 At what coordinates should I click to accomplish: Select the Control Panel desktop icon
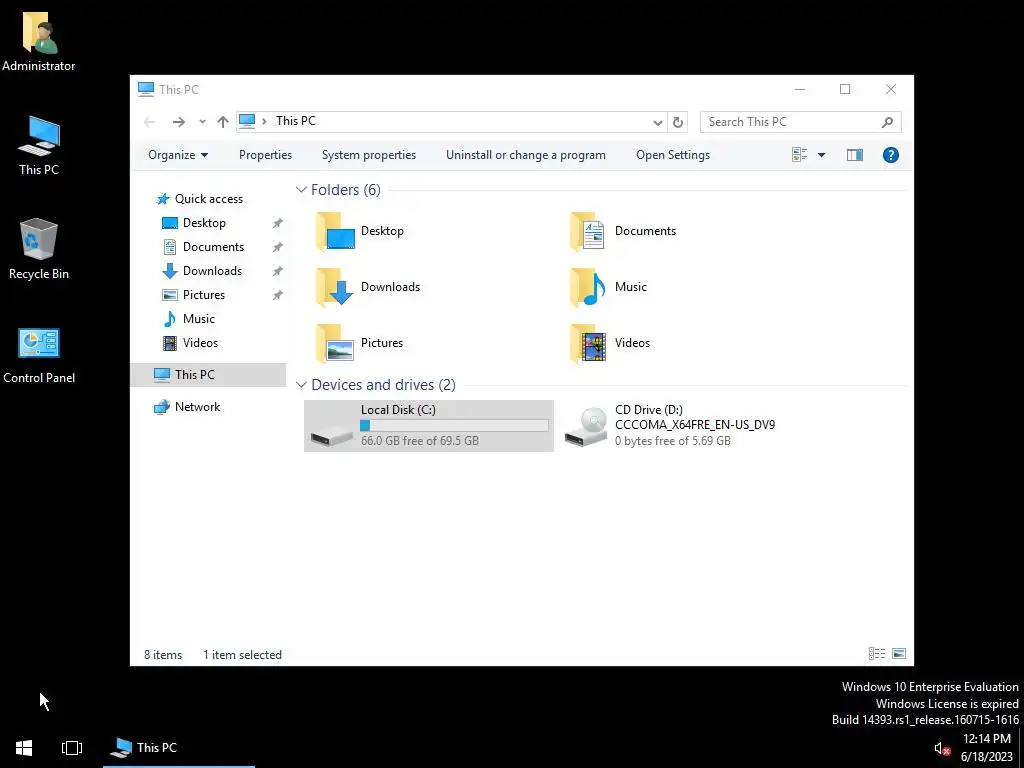tap(39, 355)
